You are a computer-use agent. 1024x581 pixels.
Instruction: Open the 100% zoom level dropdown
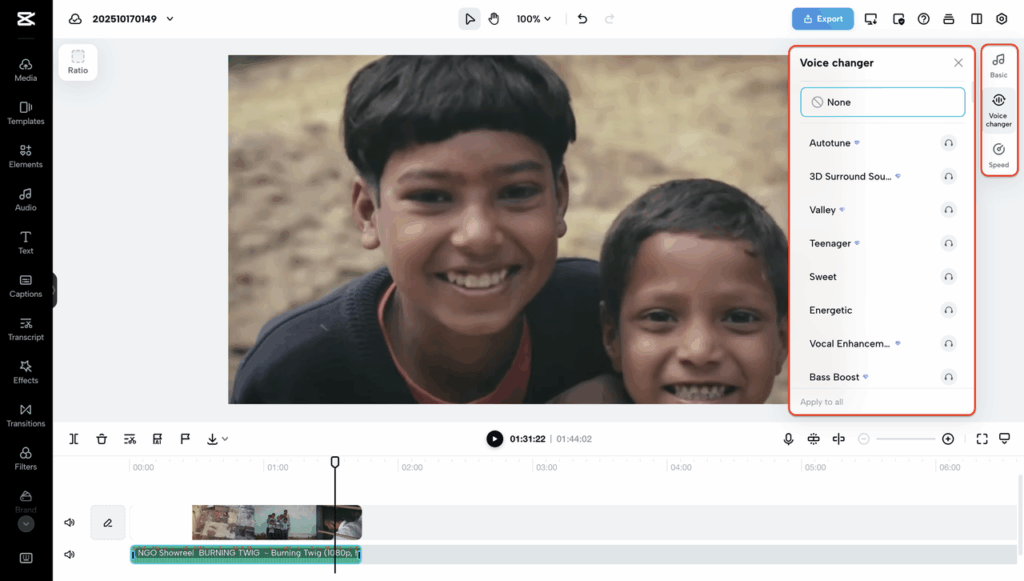point(534,19)
